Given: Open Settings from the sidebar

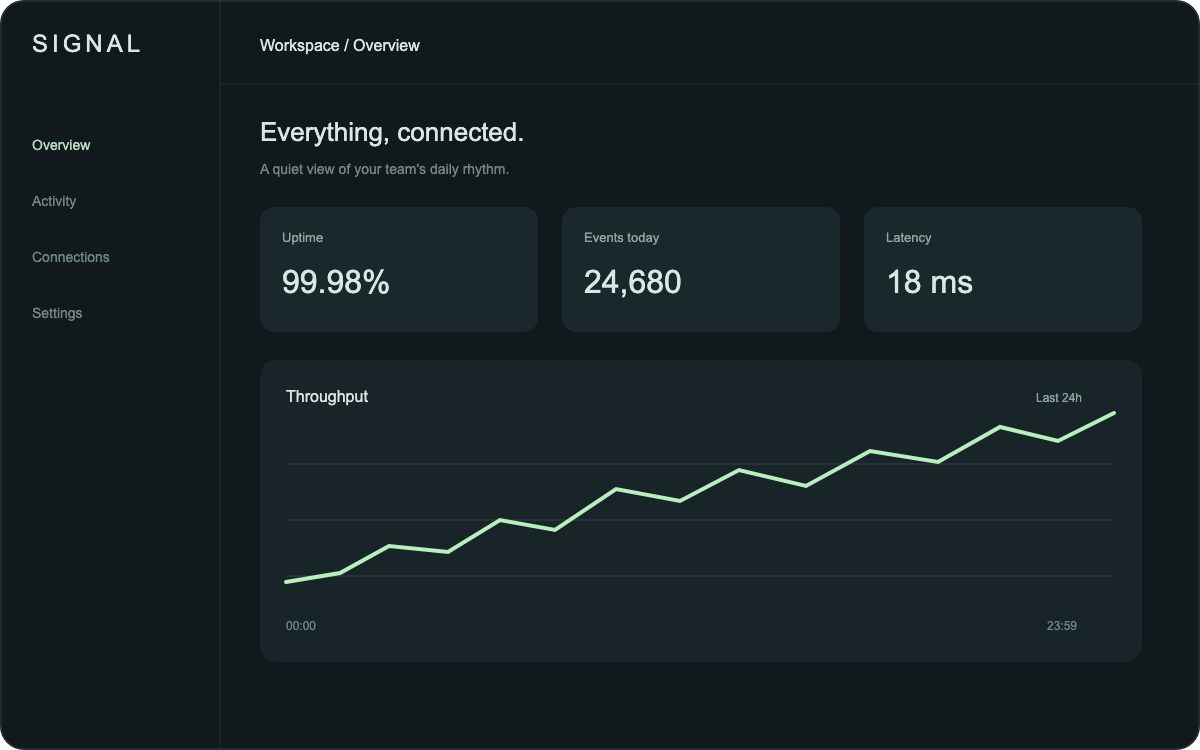Looking at the screenshot, I should coord(57,313).
